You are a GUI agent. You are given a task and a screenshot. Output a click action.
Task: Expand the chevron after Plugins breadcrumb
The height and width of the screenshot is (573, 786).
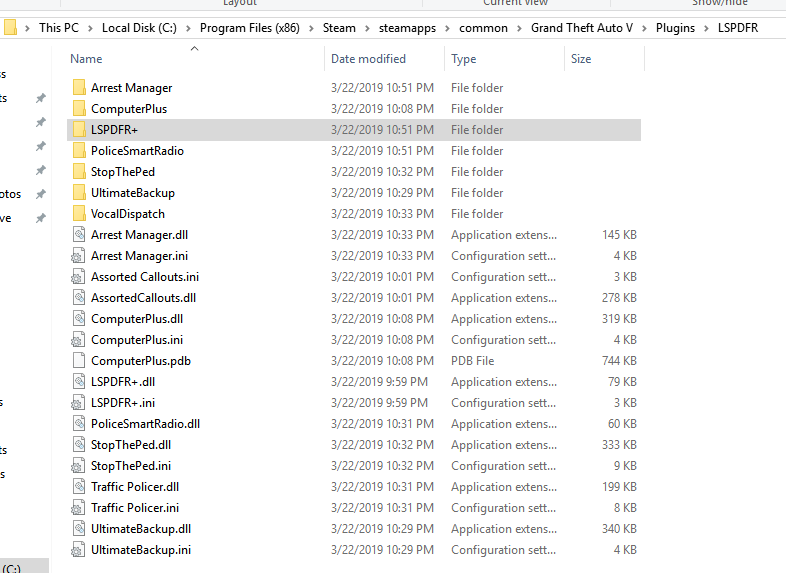[706, 29]
